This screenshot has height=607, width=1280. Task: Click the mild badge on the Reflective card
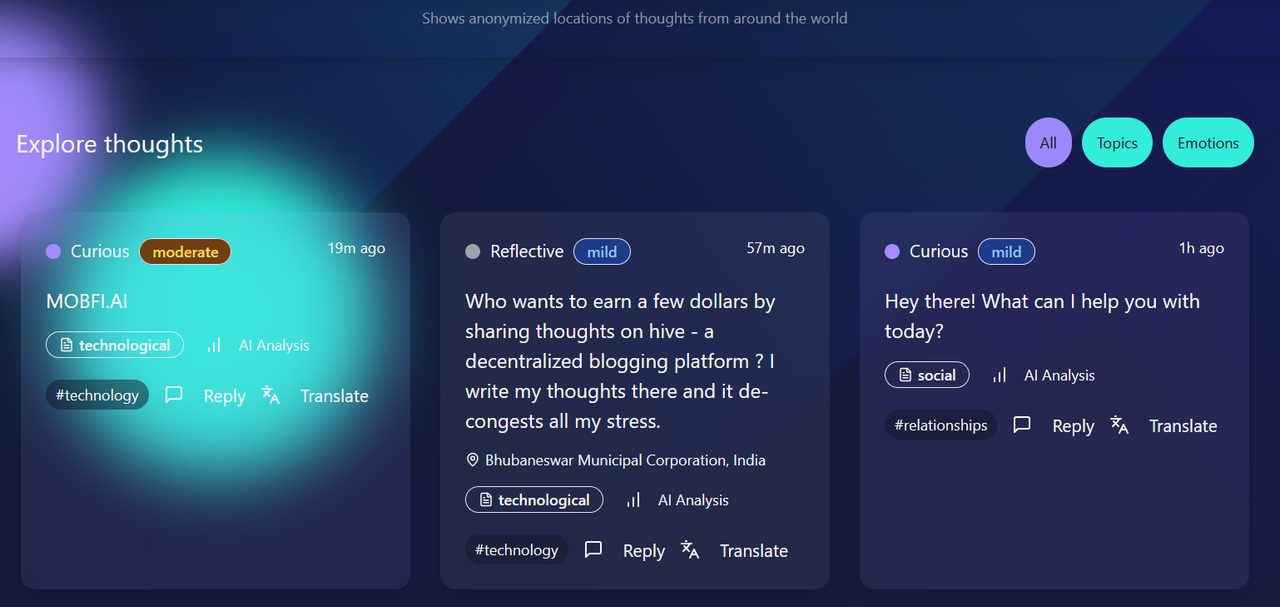(602, 252)
